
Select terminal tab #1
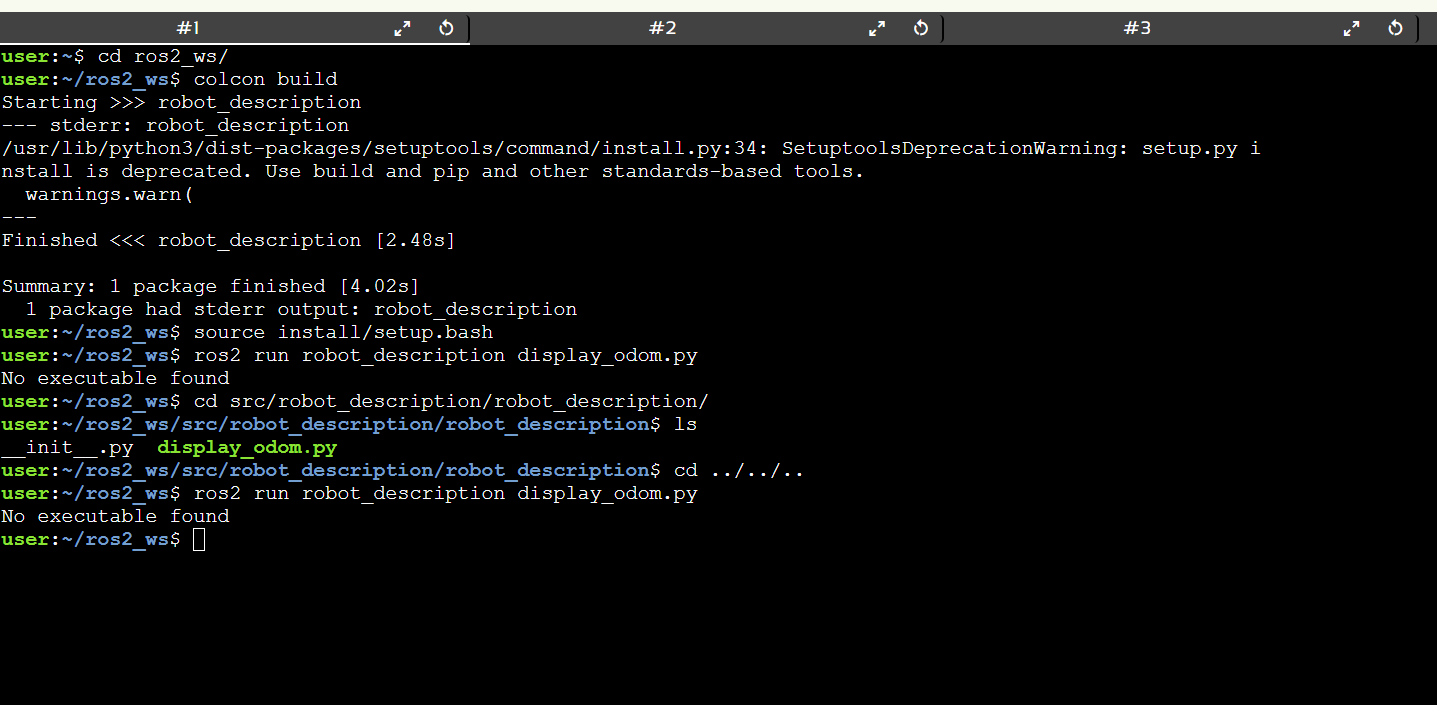pyautogui.click(x=188, y=28)
